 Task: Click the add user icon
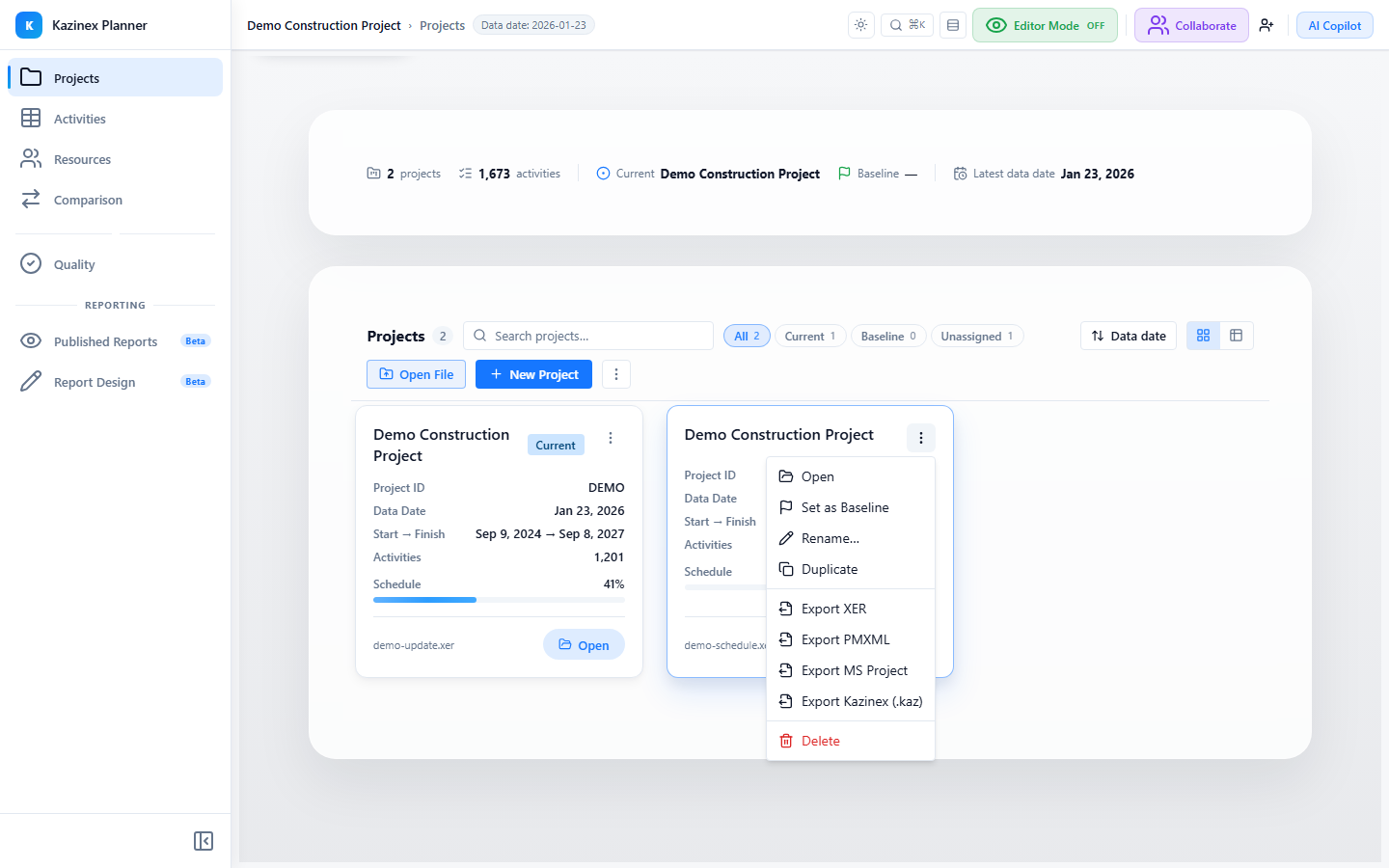1266,25
